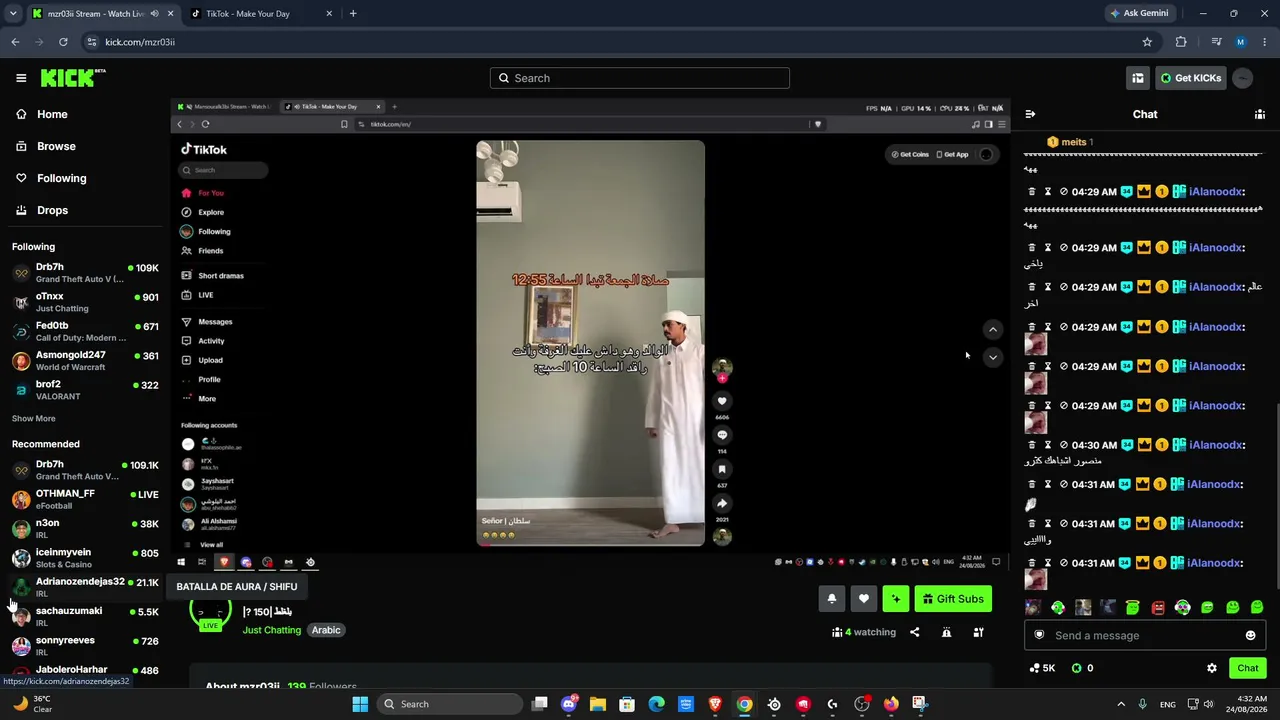
Task: Open File Explorer from the taskbar
Action: click(x=598, y=704)
